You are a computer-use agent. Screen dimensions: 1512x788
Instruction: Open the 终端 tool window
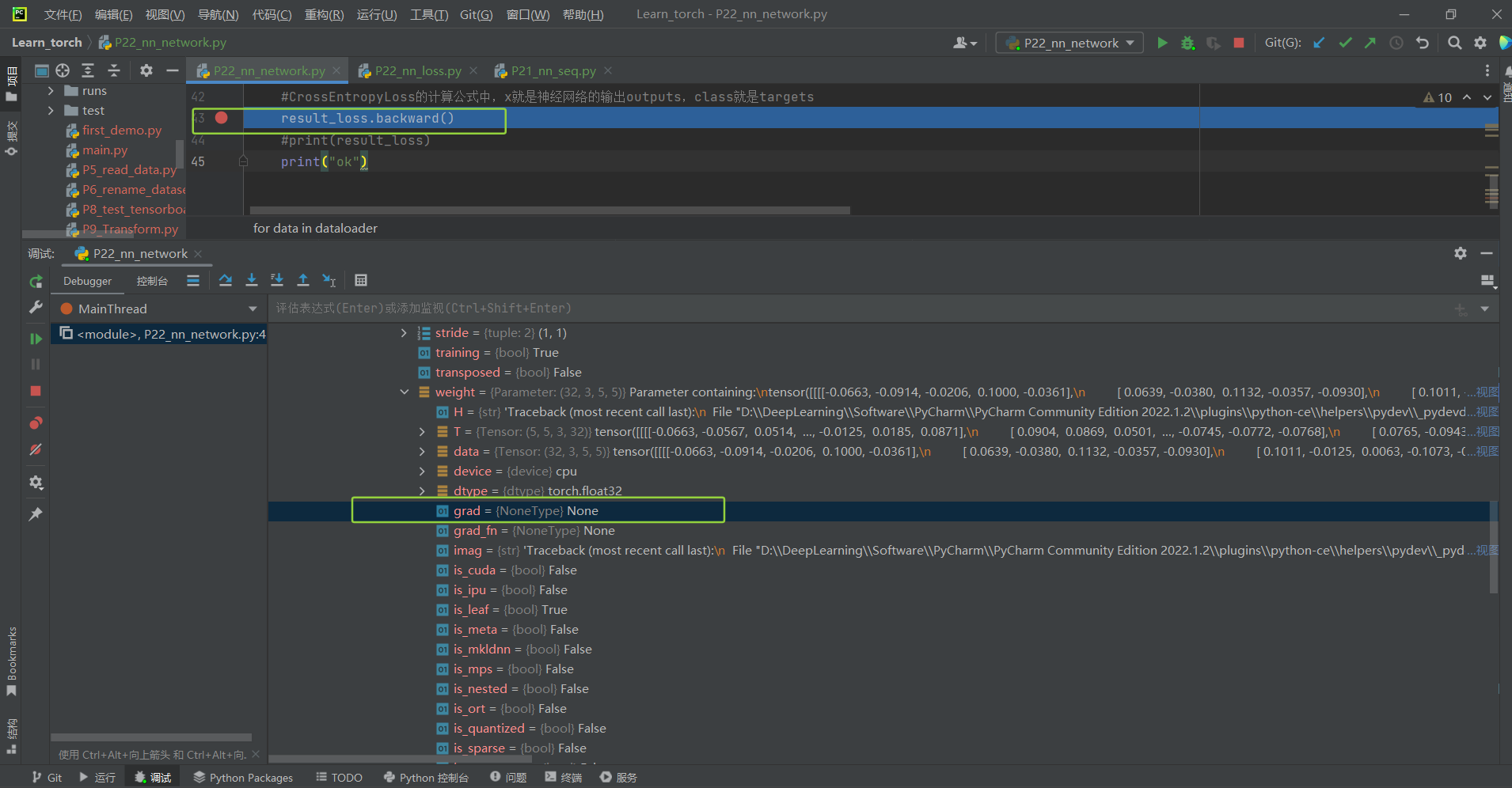click(564, 778)
